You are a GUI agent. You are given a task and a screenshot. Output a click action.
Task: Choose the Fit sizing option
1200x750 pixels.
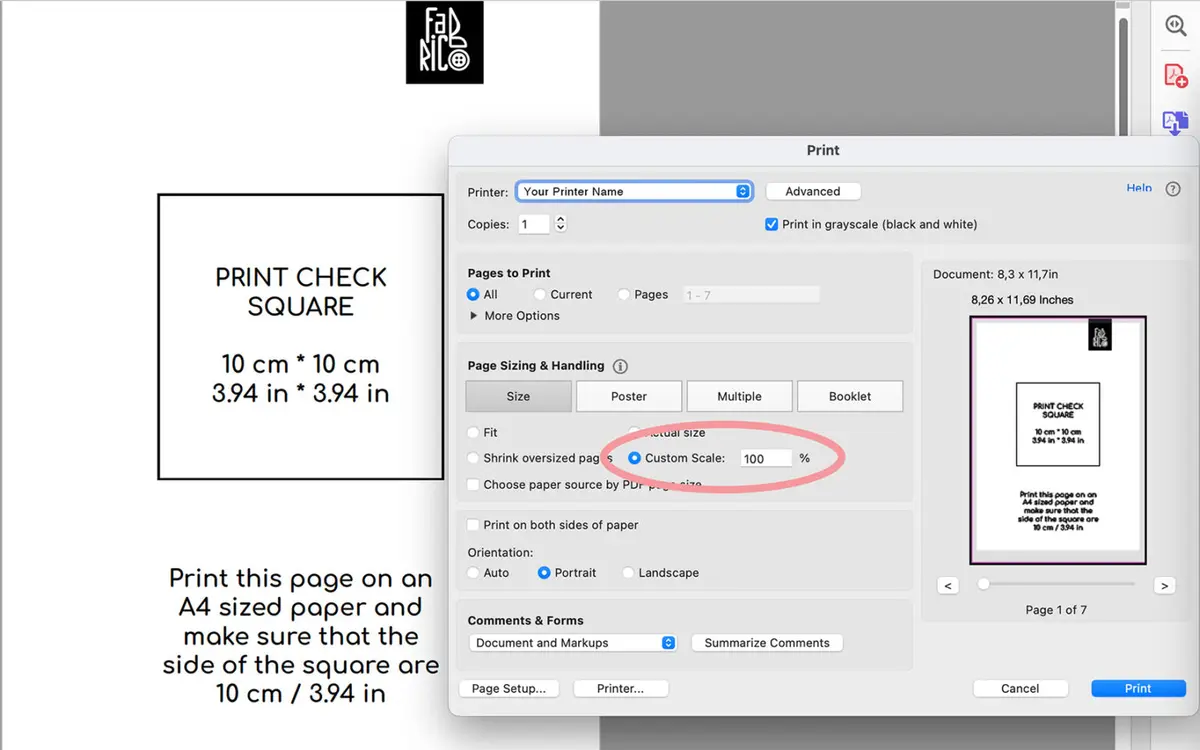[474, 433]
